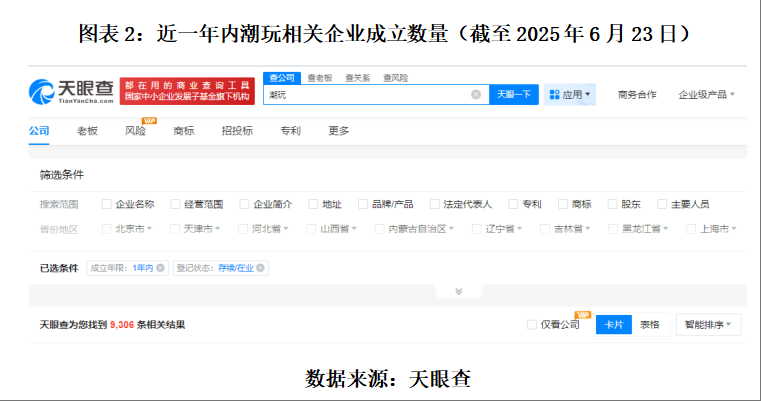This screenshot has height=401, width=761.
Task: Switch to the 老板 tab
Action: tap(87, 131)
